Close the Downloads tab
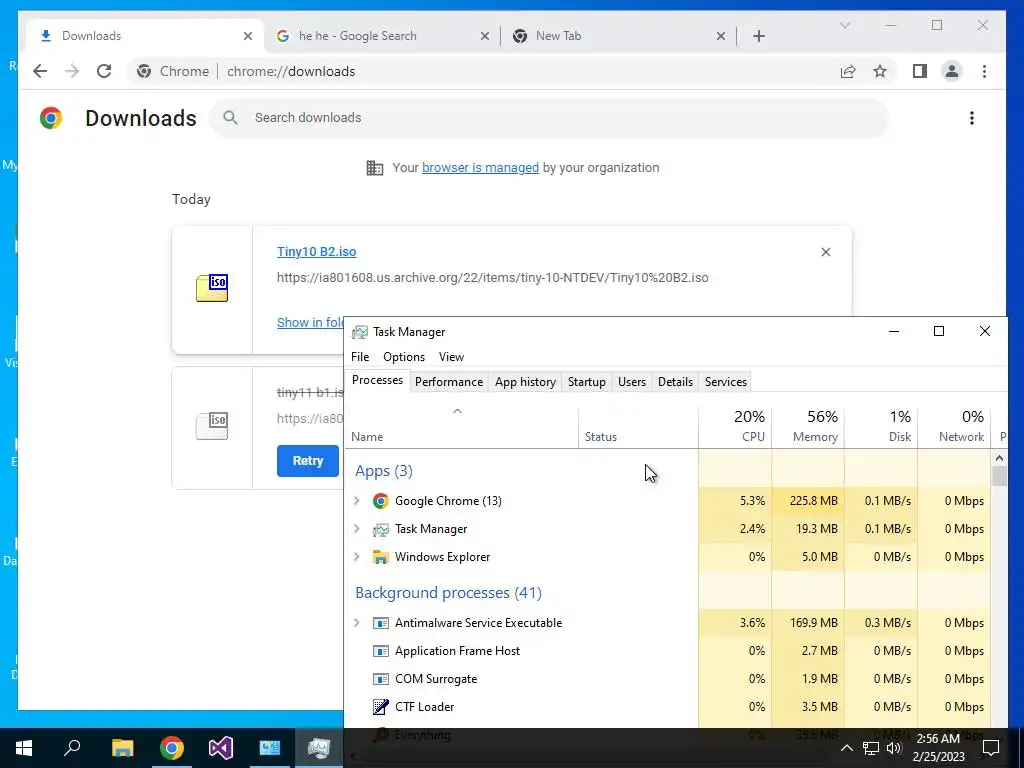1024x768 pixels. (248, 36)
